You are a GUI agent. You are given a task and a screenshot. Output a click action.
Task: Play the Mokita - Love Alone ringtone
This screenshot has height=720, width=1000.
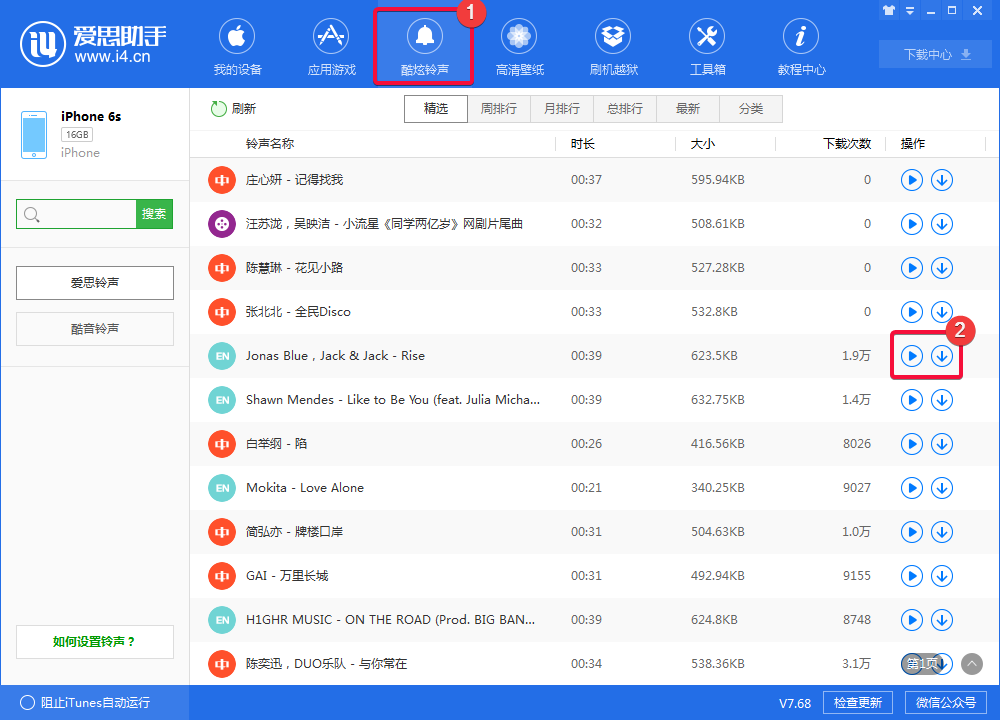[911, 487]
